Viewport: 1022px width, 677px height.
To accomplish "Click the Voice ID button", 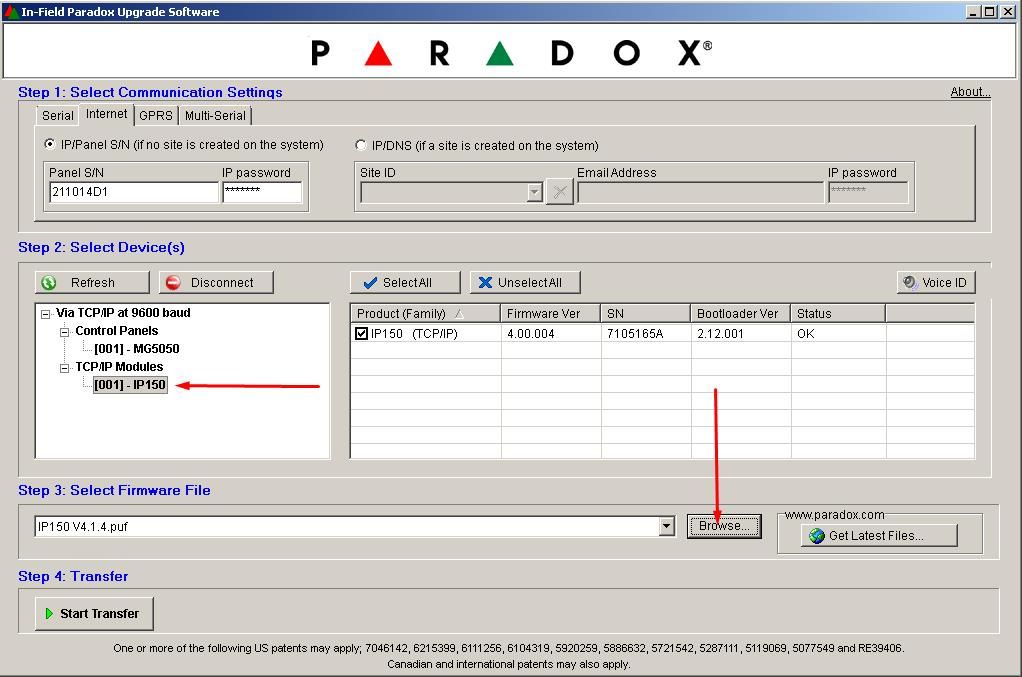I will point(936,282).
